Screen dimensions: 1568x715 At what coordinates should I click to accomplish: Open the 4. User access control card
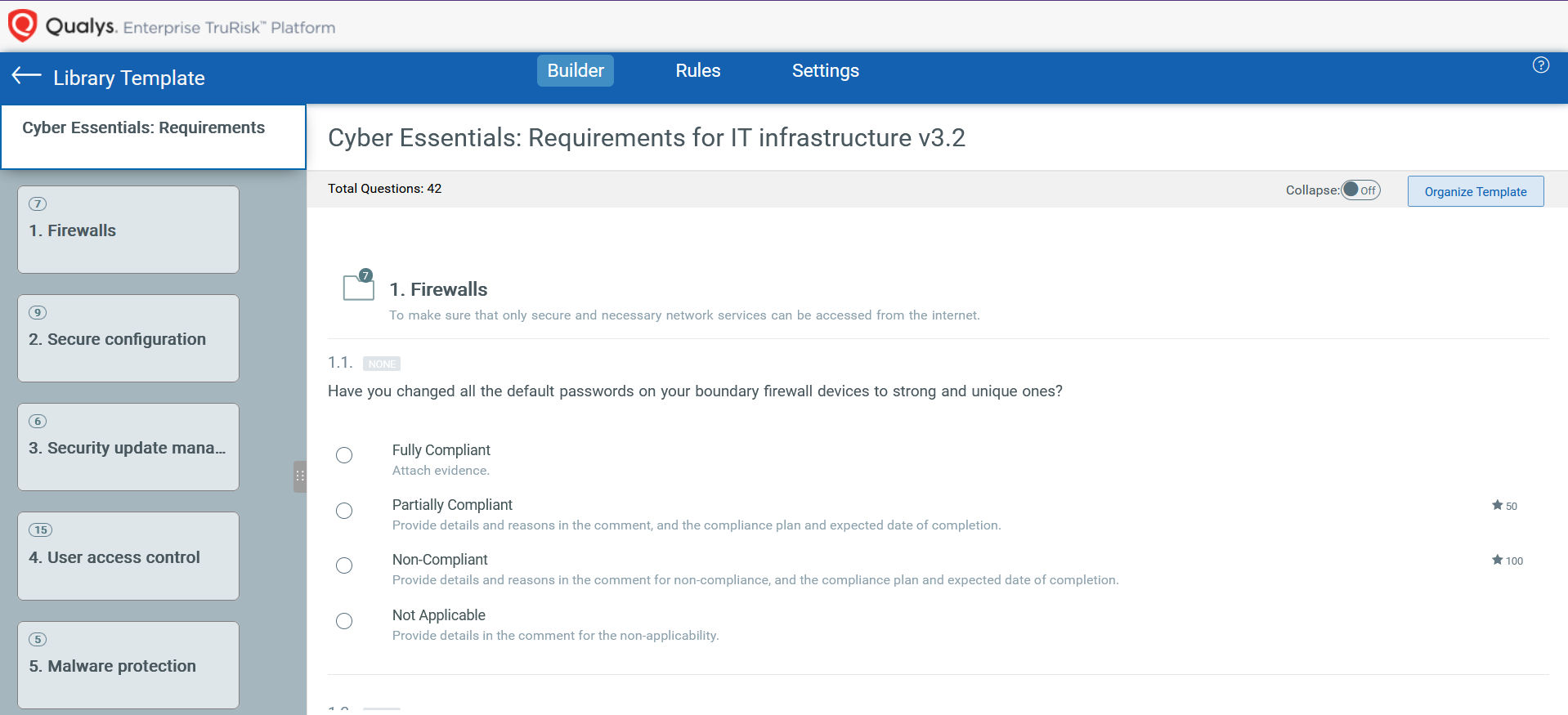coord(128,556)
